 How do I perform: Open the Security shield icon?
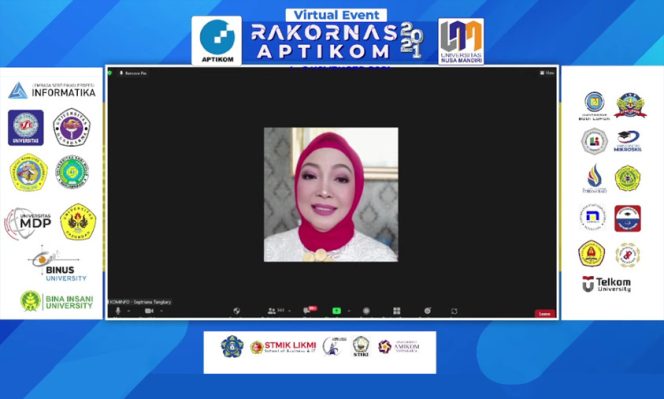[237, 311]
